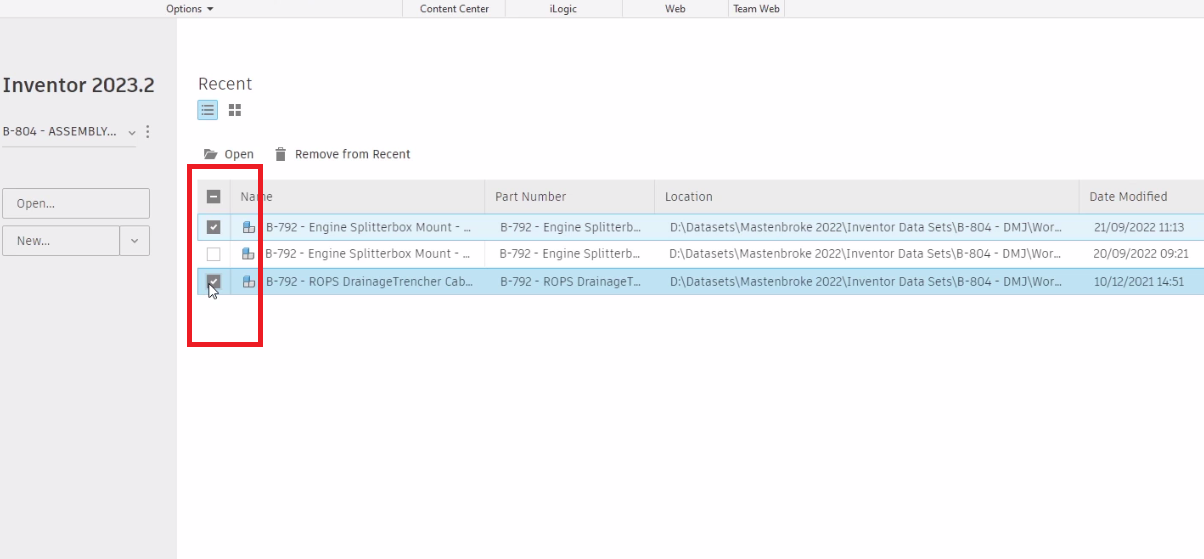The height and width of the screenshot is (559, 1204).
Task: Select the file name in the 21/09/2022 row
Action: pyautogui.click(x=368, y=227)
